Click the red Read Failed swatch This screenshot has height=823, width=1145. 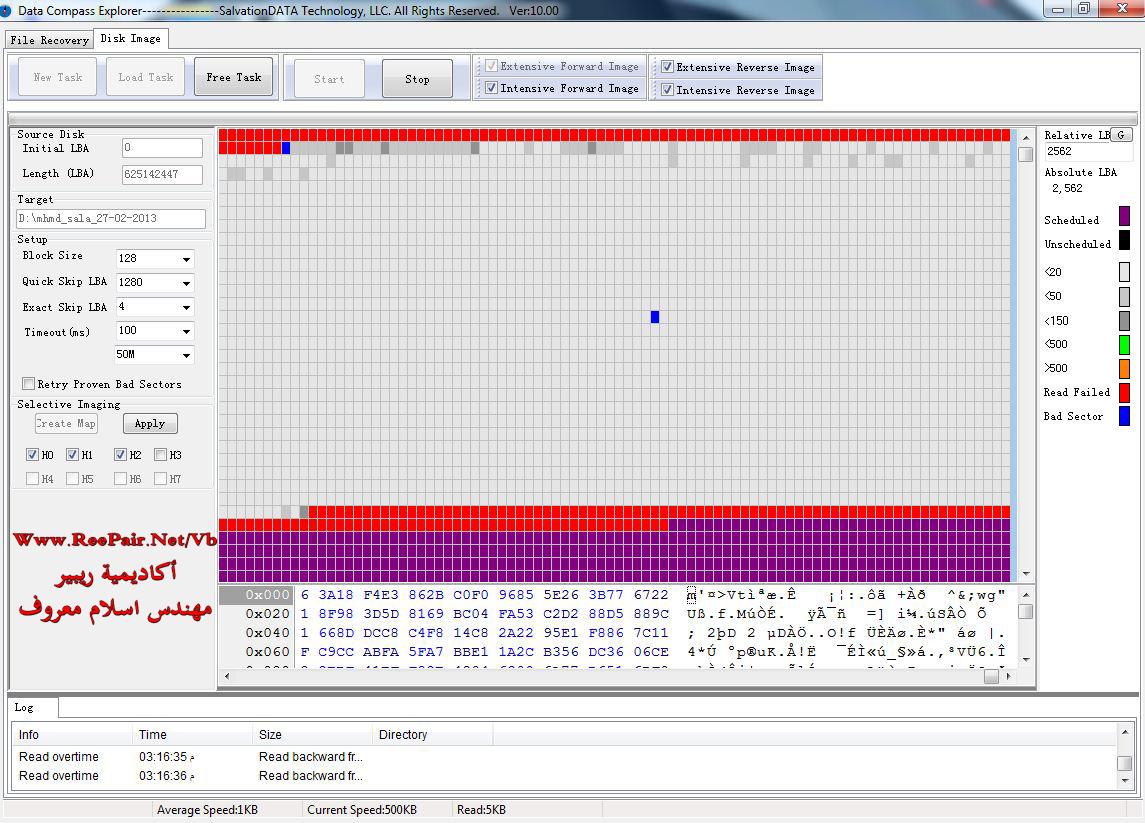1124,392
